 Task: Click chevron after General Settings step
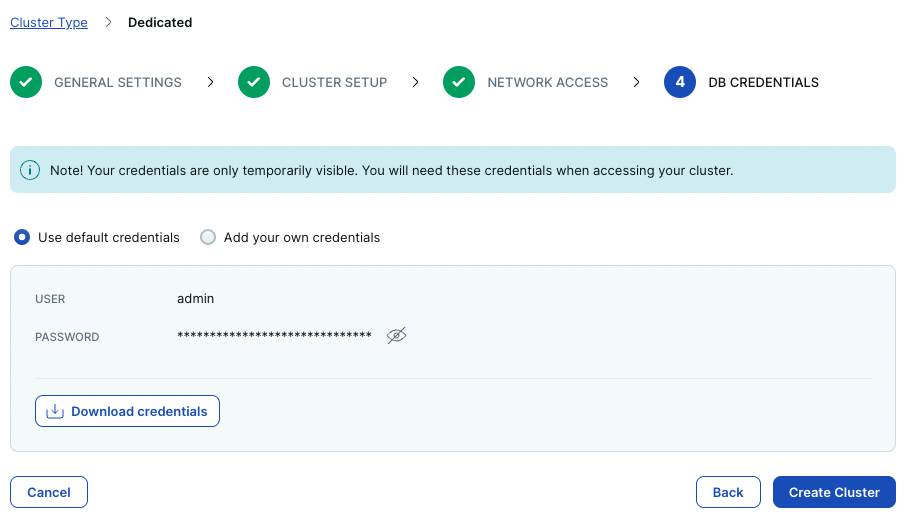pyautogui.click(x=211, y=82)
